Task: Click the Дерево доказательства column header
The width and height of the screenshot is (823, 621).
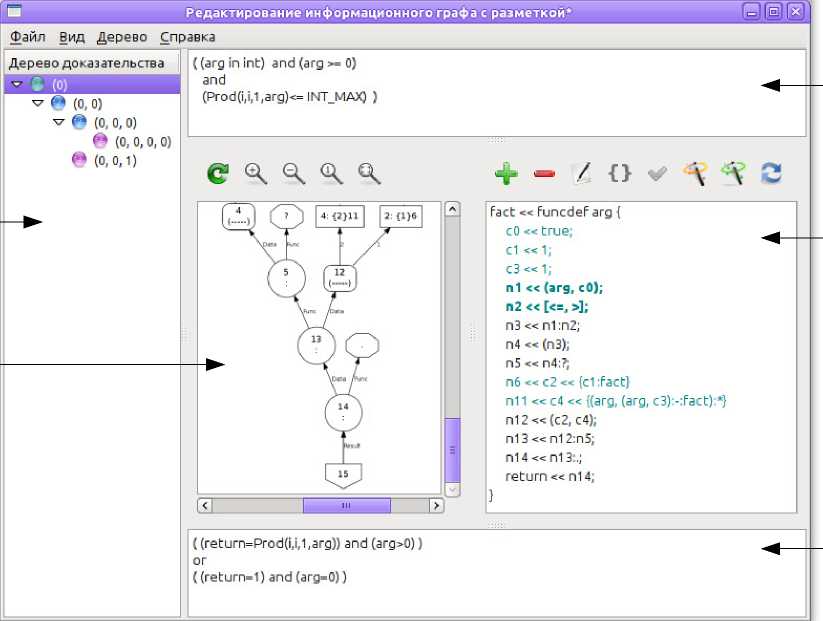Action: click(86, 63)
